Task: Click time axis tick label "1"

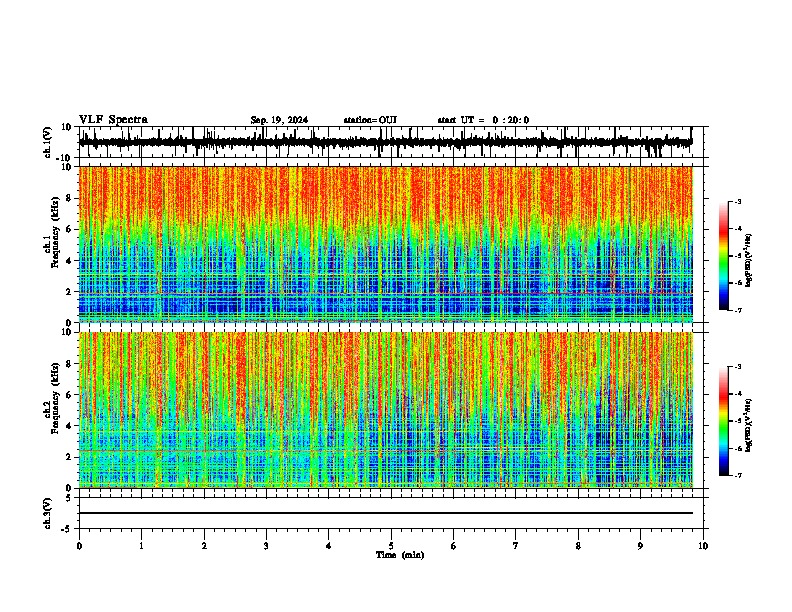Action: coord(141,546)
